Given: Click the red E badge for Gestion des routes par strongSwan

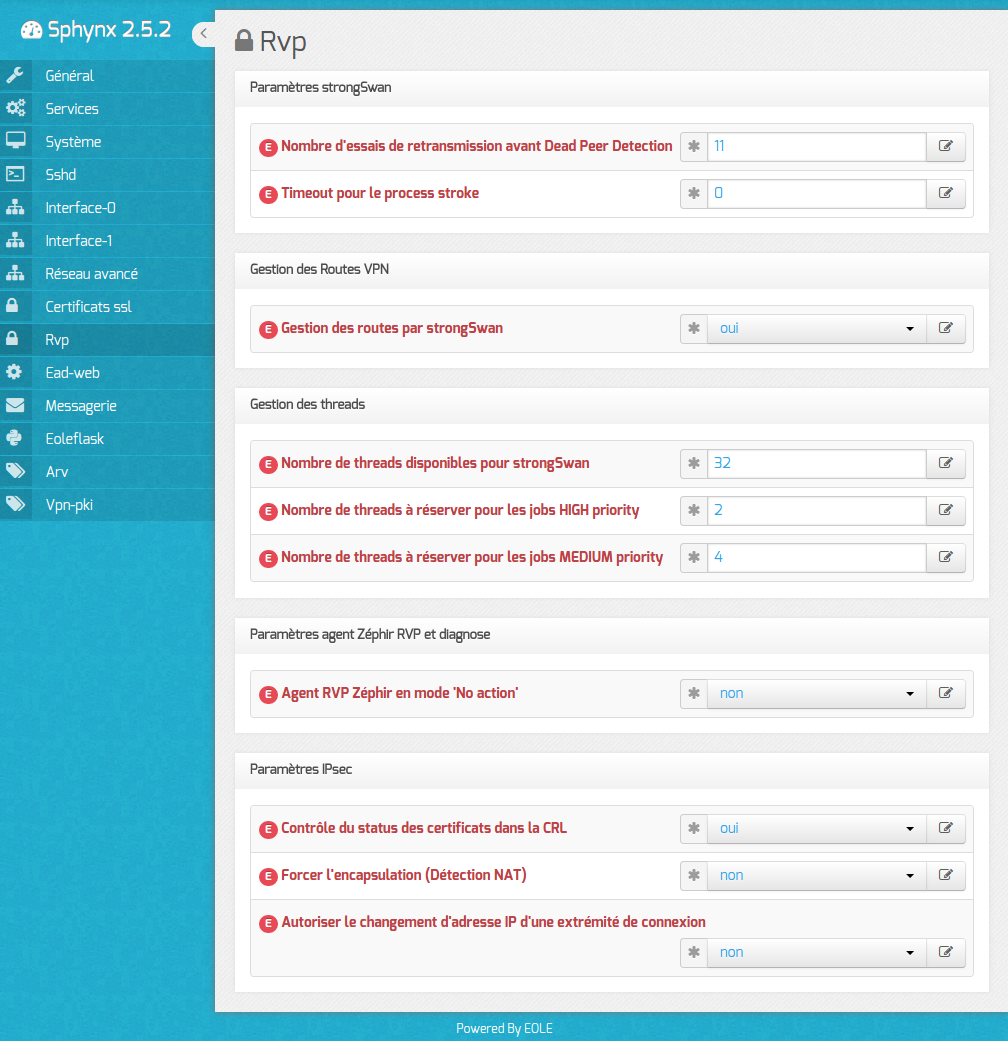Looking at the screenshot, I should [x=268, y=329].
